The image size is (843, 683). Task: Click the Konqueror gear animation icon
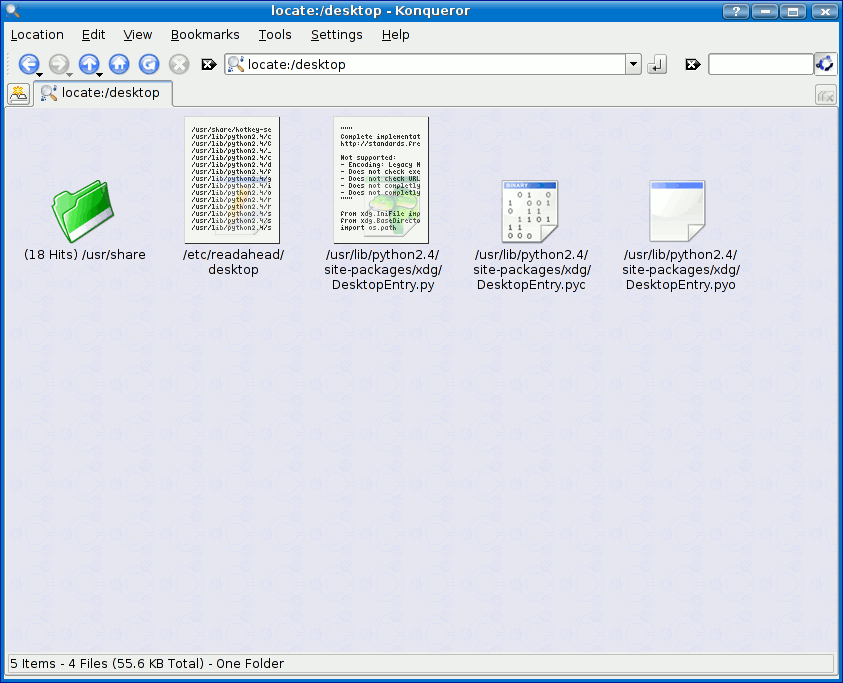(825, 64)
